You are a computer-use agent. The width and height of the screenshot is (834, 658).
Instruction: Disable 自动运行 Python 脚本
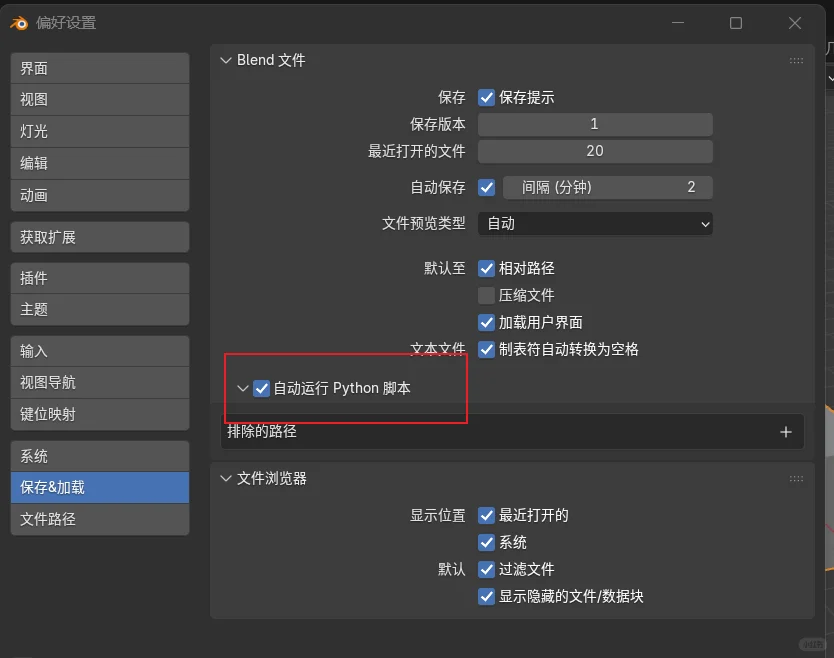(x=262, y=388)
